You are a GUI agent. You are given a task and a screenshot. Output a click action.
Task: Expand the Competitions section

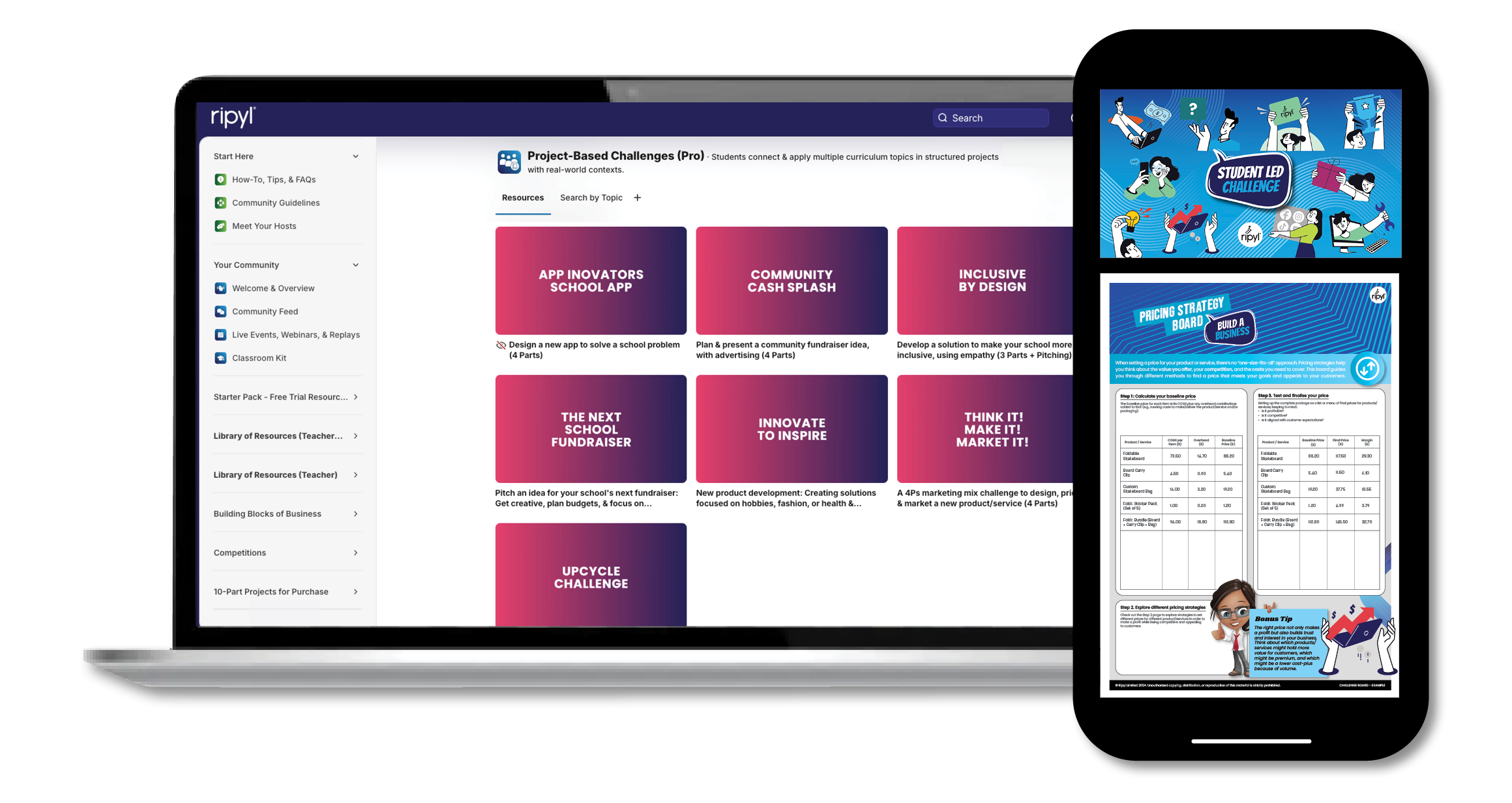[355, 553]
